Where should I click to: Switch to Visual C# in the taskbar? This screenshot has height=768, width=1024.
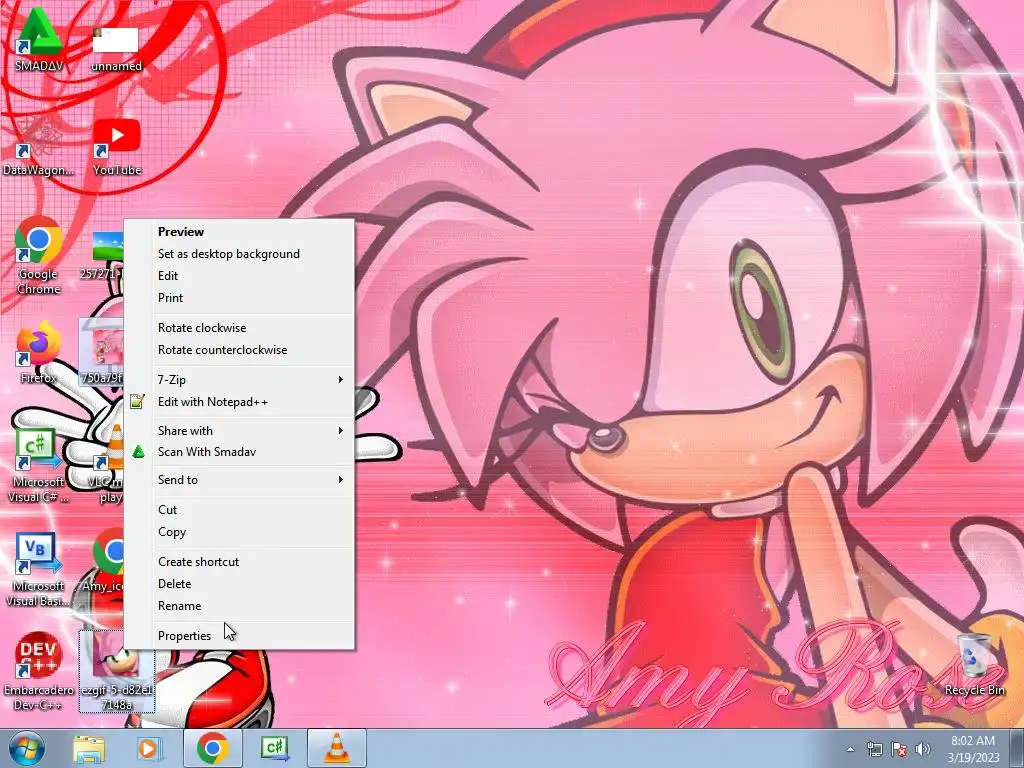[x=275, y=748]
